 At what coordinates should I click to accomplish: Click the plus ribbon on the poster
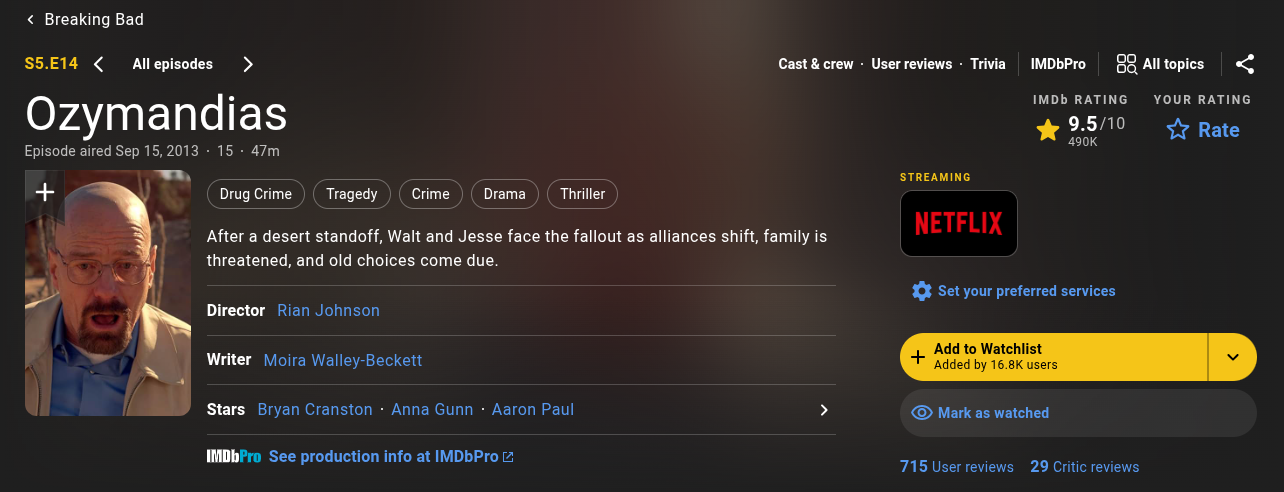[x=44, y=192]
